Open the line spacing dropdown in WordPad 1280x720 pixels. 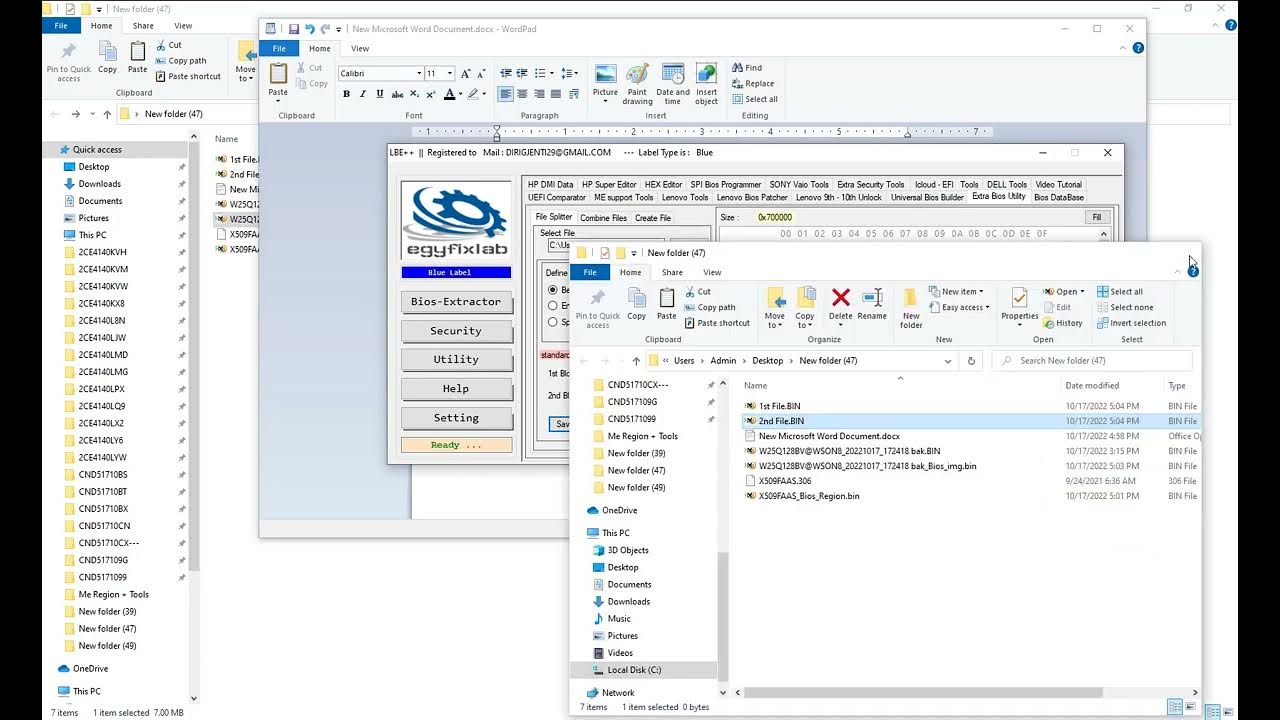pyautogui.click(x=569, y=73)
